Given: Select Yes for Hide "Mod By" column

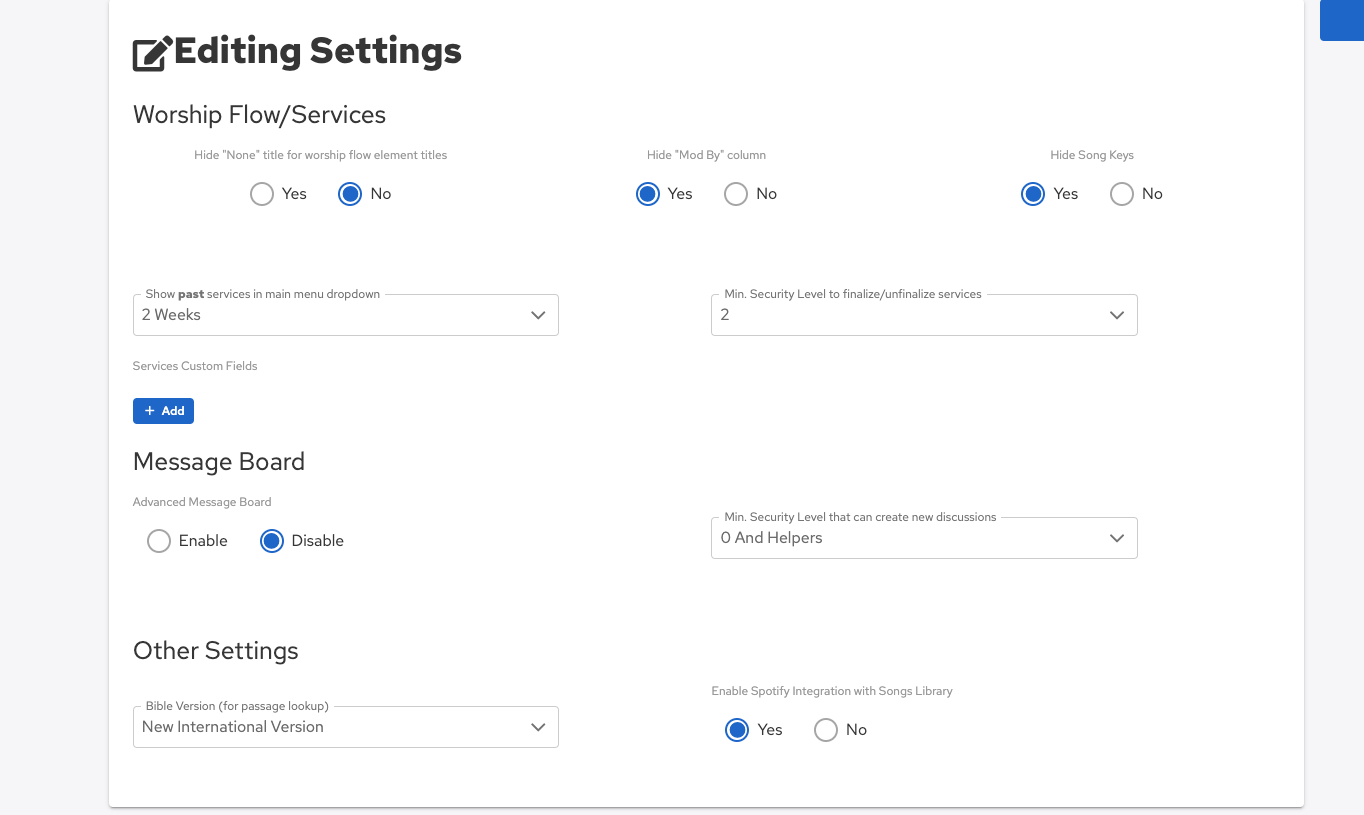Looking at the screenshot, I should [x=648, y=194].
